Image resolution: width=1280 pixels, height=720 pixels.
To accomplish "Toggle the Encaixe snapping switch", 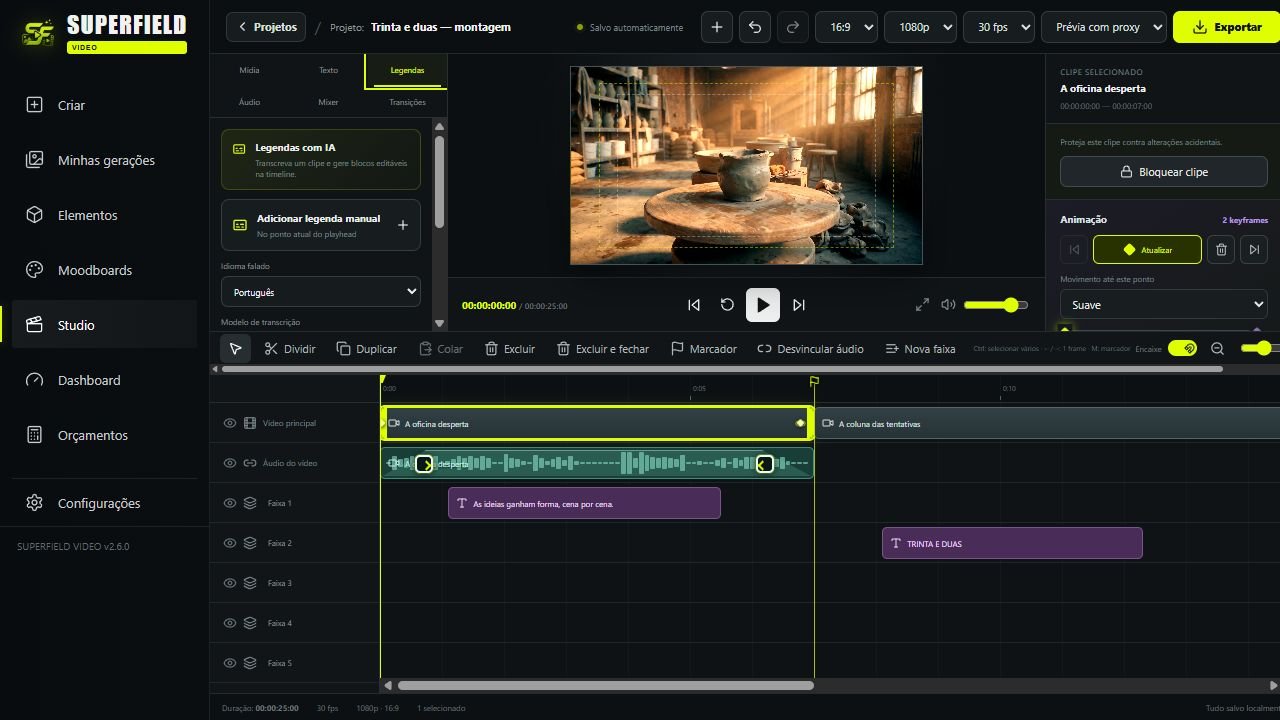I will pyautogui.click(x=1182, y=349).
